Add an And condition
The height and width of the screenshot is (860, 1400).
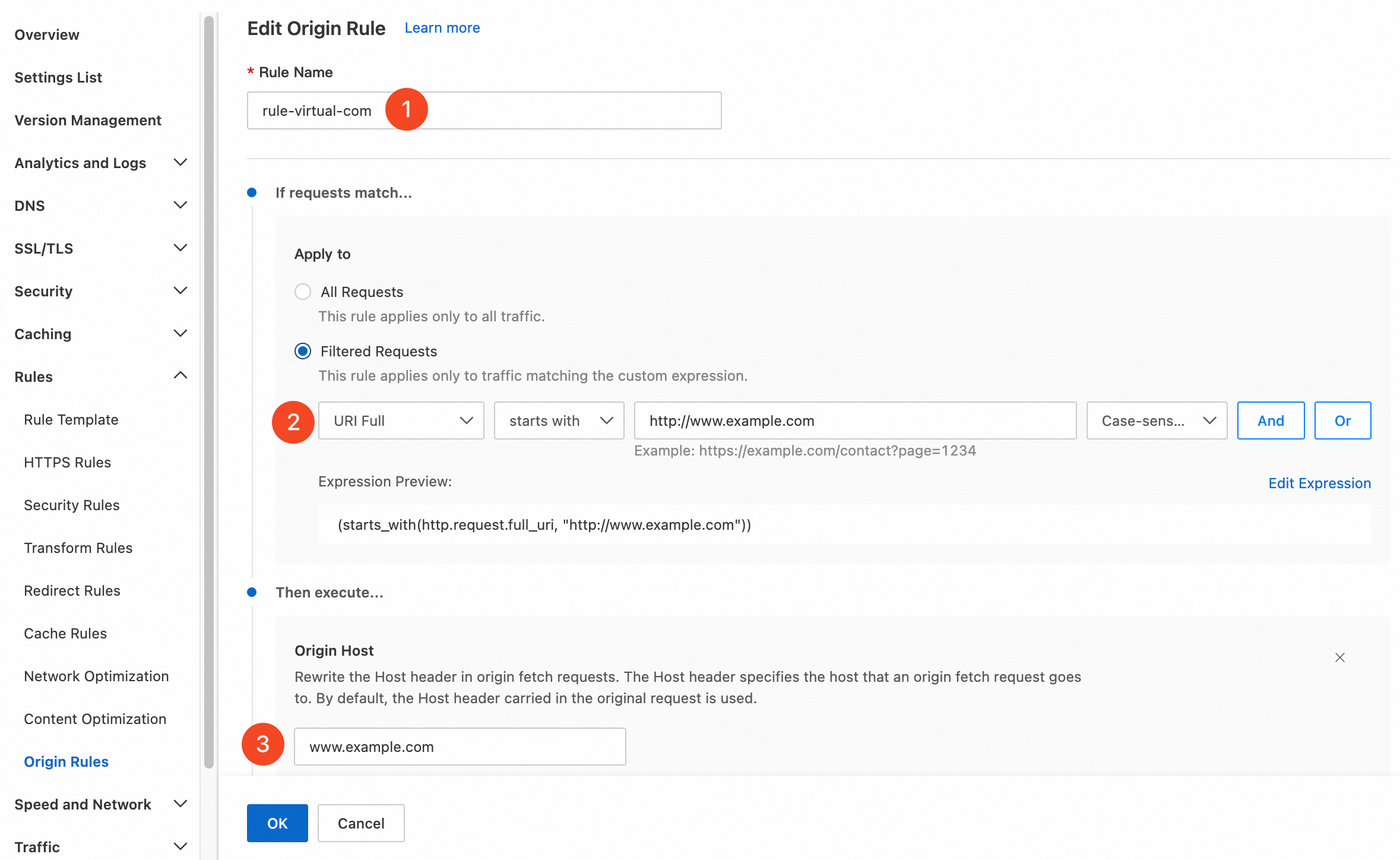[x=1271, y=420]
